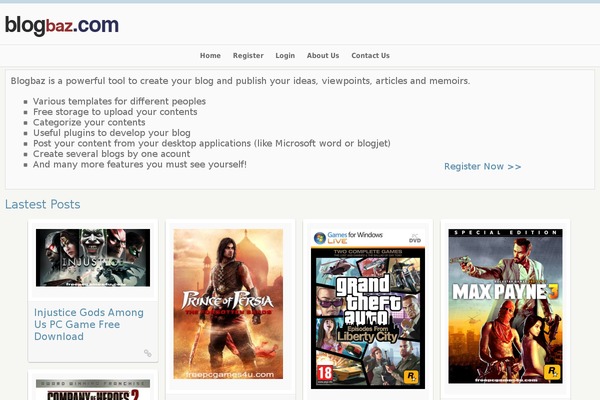
Task: Click the 'Categorize your contents' bullet text
Action: click(89, 122)
